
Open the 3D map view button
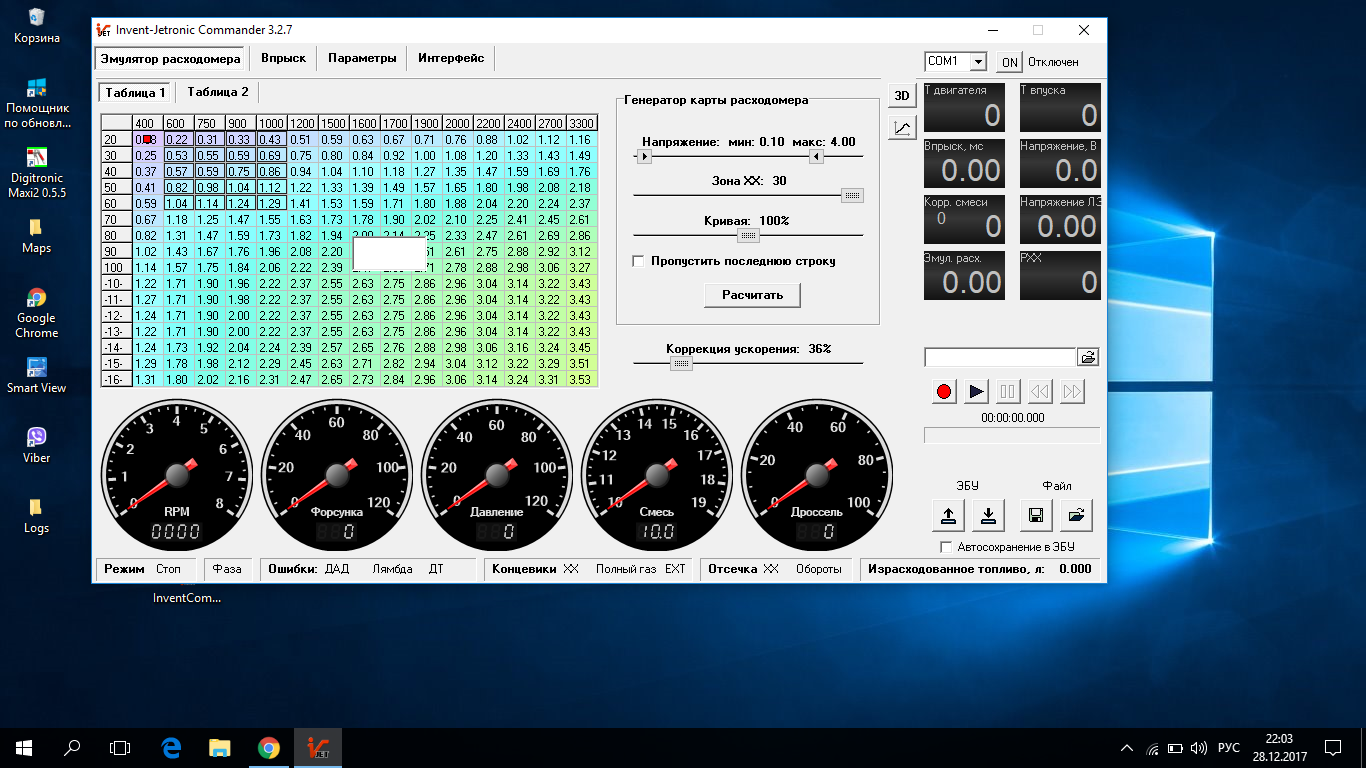click(x=902, y=96)
